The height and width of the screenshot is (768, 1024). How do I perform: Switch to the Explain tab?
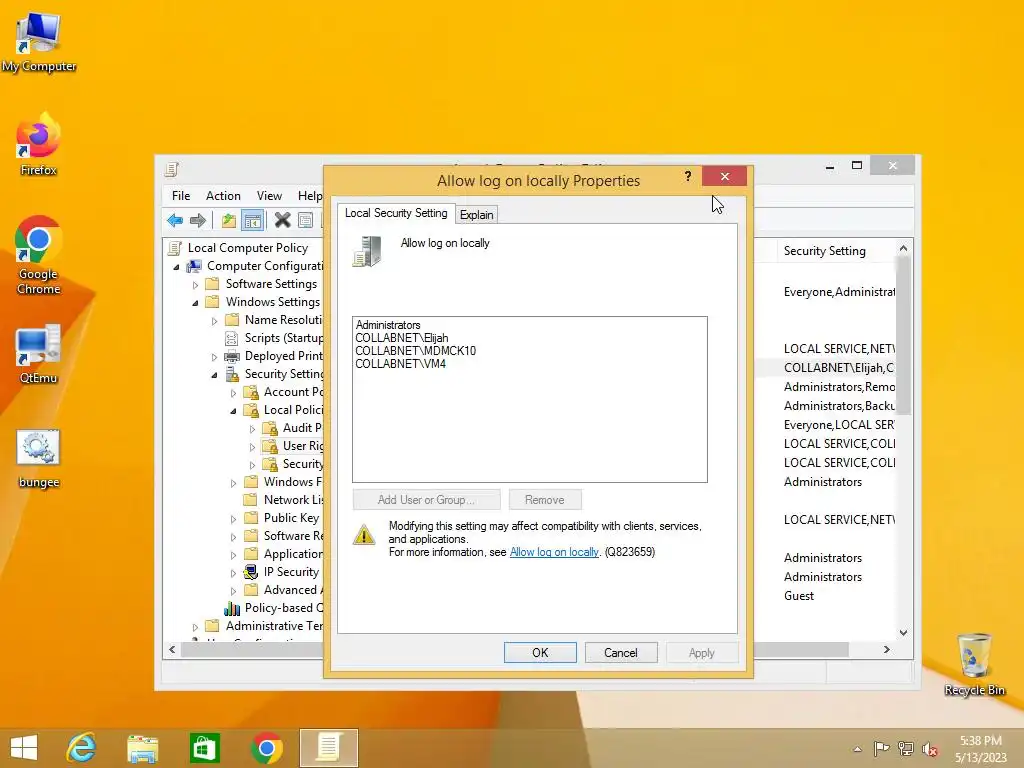coord(477,215)
